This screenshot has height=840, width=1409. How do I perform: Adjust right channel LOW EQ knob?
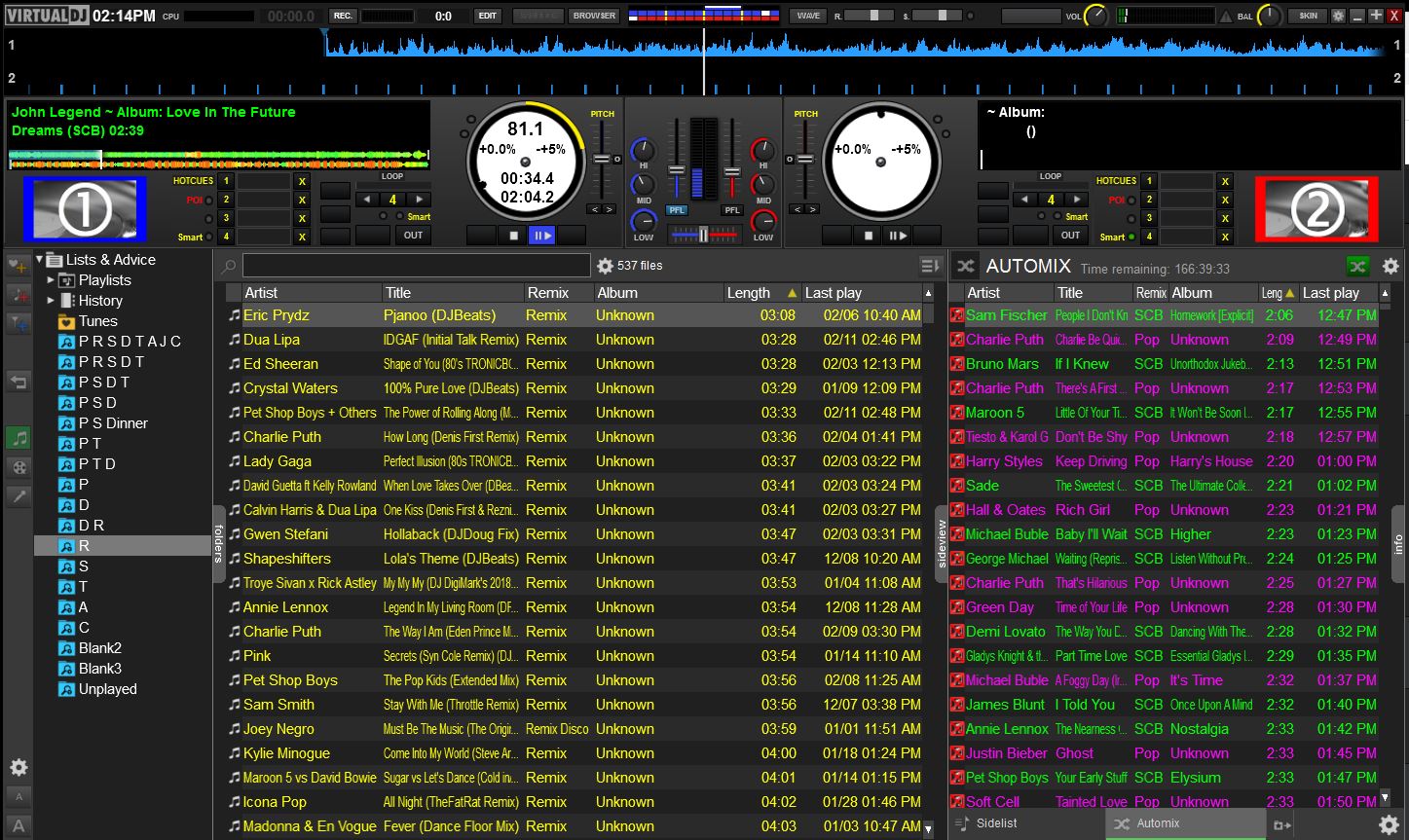click(764, 220)
